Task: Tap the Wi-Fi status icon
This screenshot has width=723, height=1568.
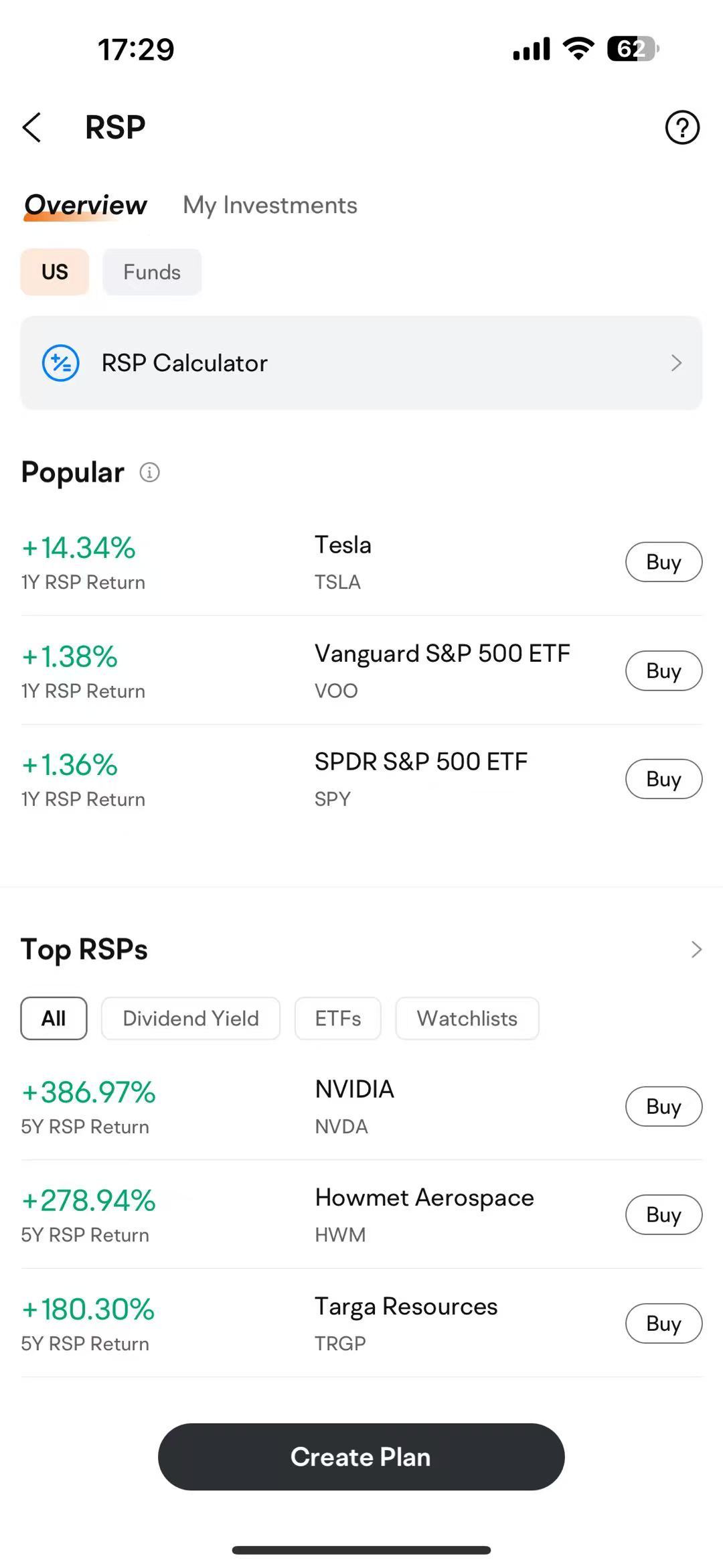Action: pos(578,49)
